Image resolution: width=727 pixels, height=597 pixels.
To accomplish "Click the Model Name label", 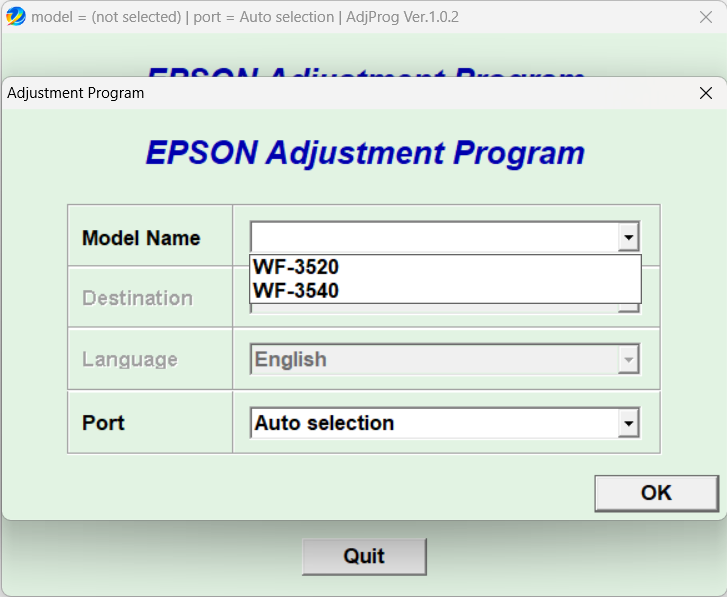I will pyautogui.click(x=141, y=238).
